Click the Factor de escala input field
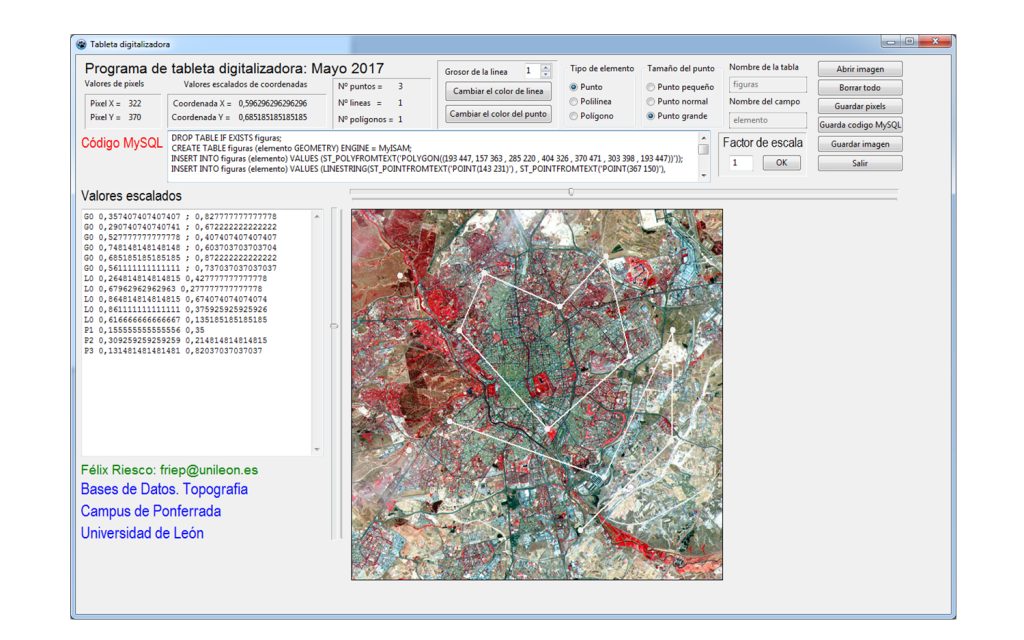The width and height of the screenshot is (1024, 640). point(741,163)
